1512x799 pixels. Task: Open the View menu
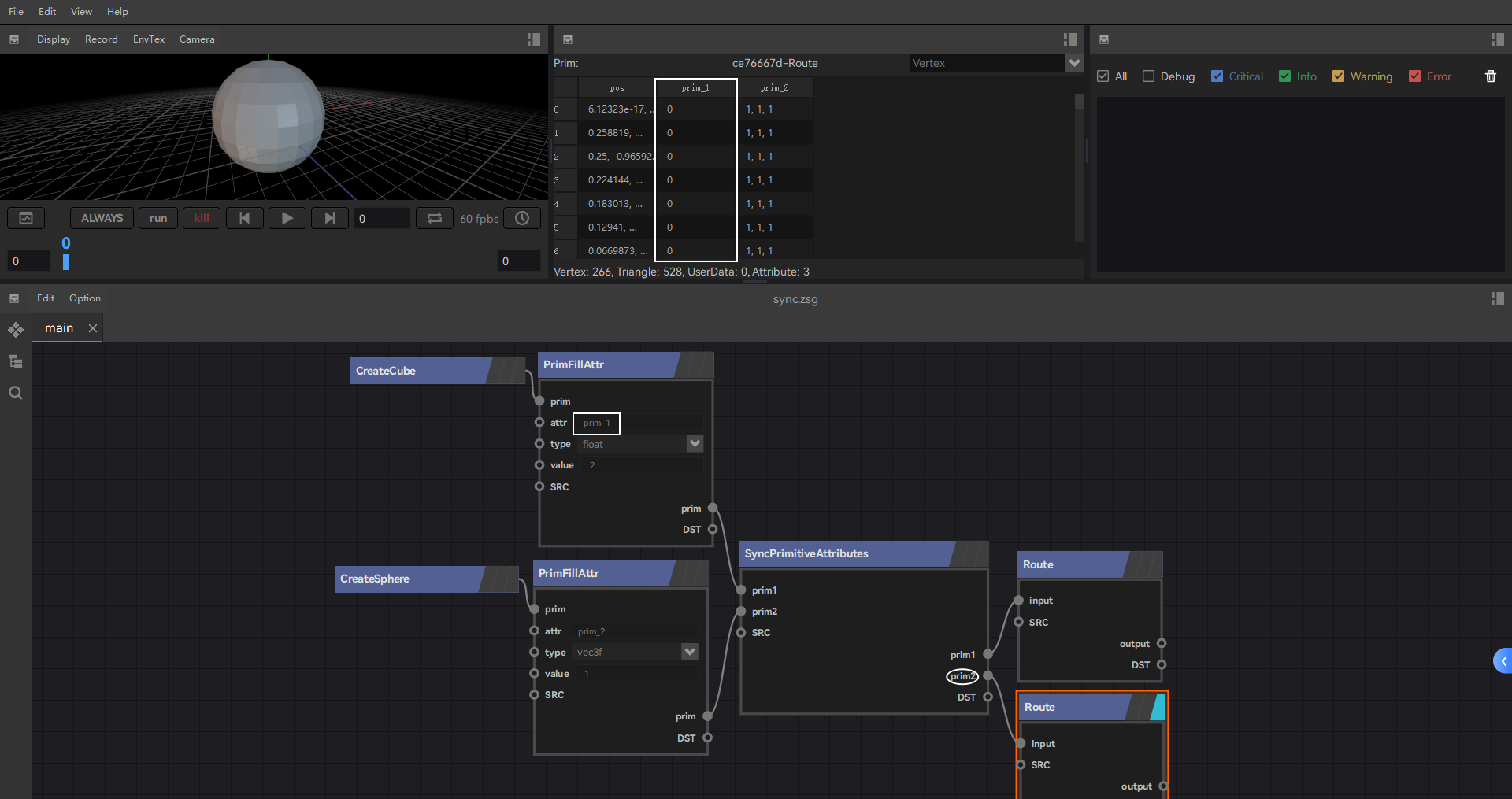[81, 12]
